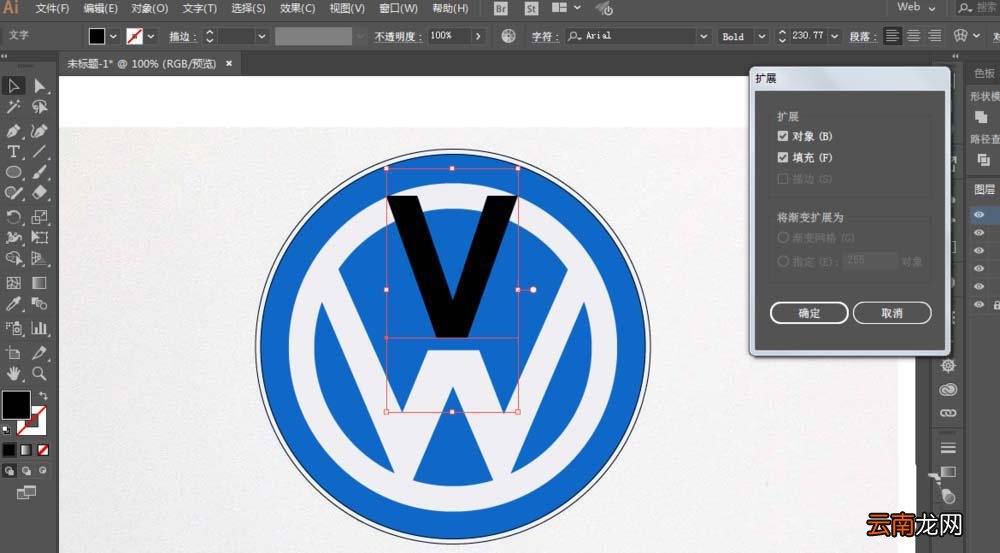Select the Artboard tool
Screen dimensions: 1000x553
pyautogui.click(x=13, y=352)
